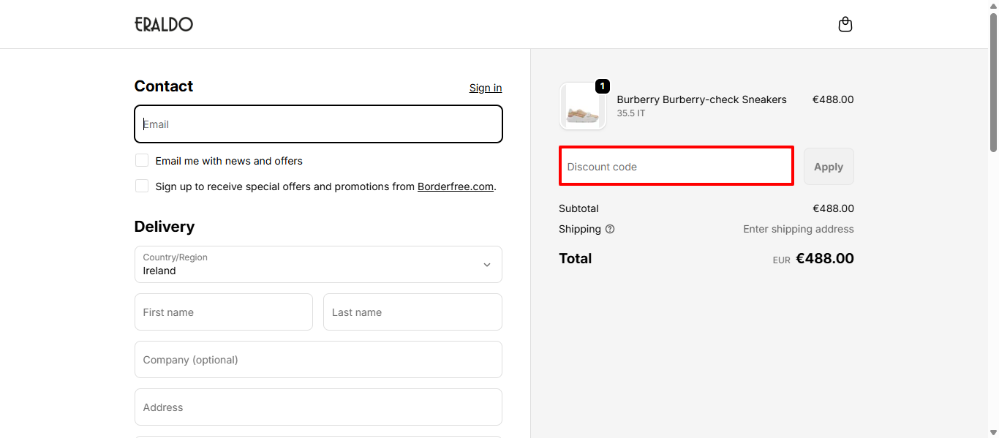Click the Discount code input box
Image resolution: width=999 pixels, height=438 pixels.
[x=676, y=167]
